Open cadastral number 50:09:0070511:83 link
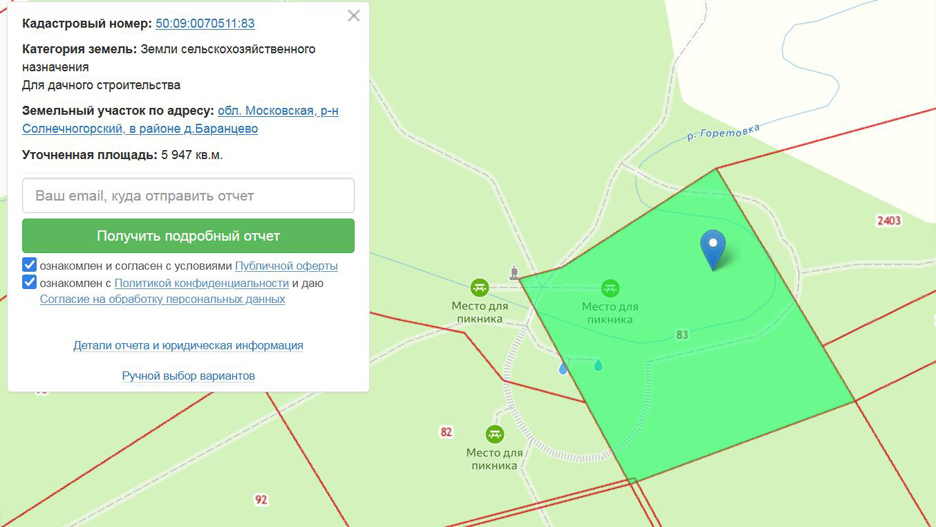 coord(205,23)
